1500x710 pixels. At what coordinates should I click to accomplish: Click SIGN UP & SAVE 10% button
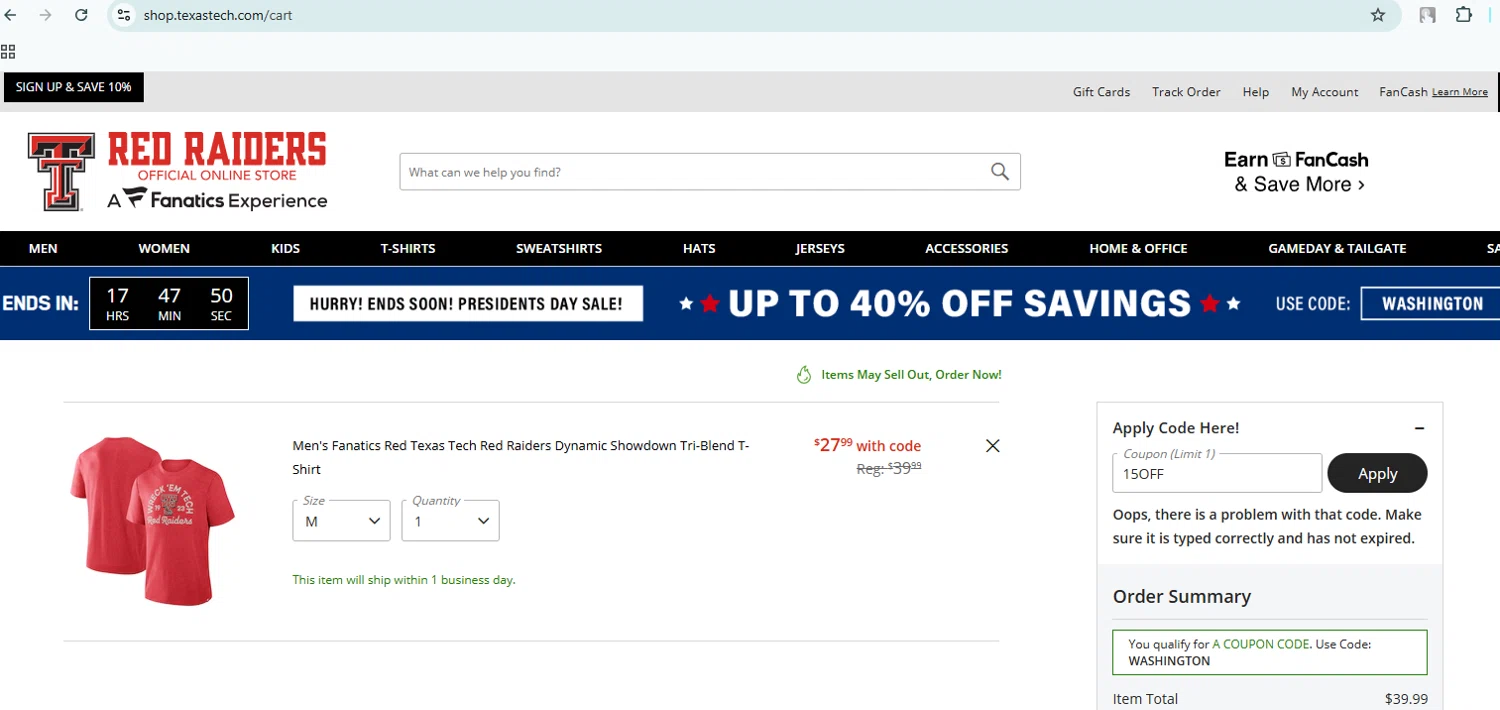coord(74,87)
